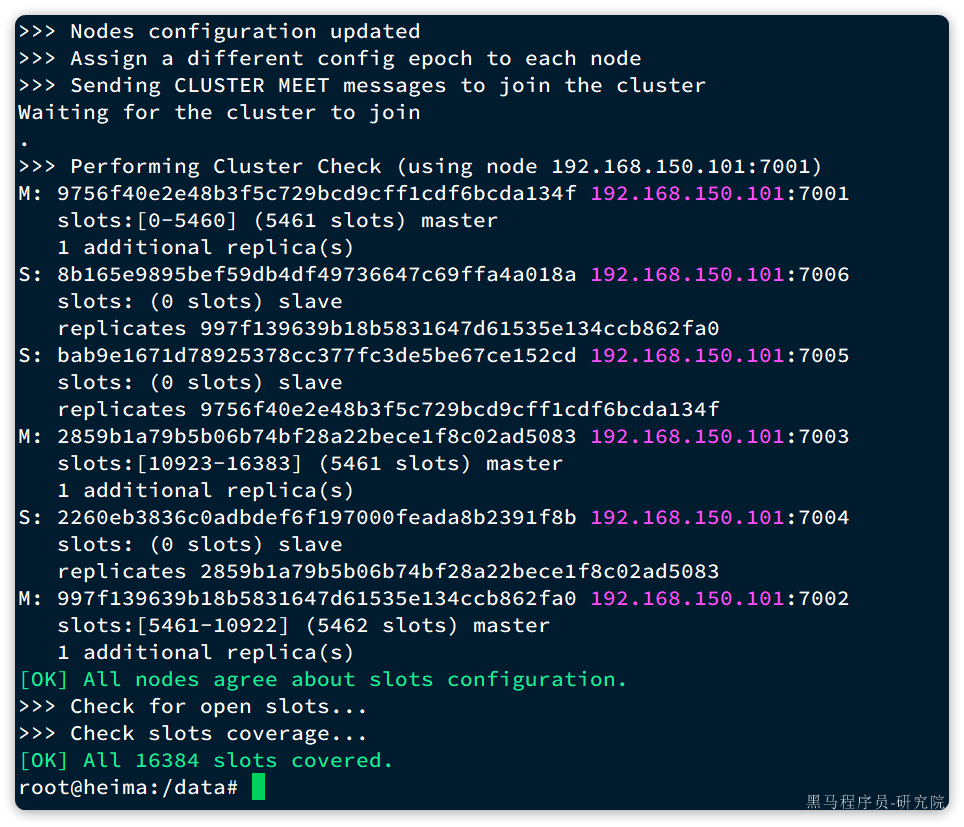Screen dimensions: 964x827
Task: Click the "Check slots coverage..." line
Action: pos(192,733)
